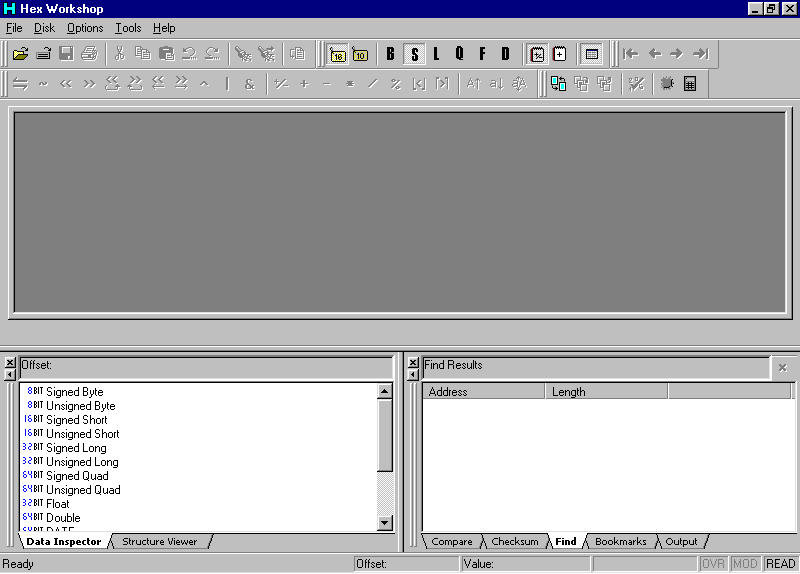Toggle Quad data mode Q
Viewport: 800px width, 574px height.
point(459,54)
